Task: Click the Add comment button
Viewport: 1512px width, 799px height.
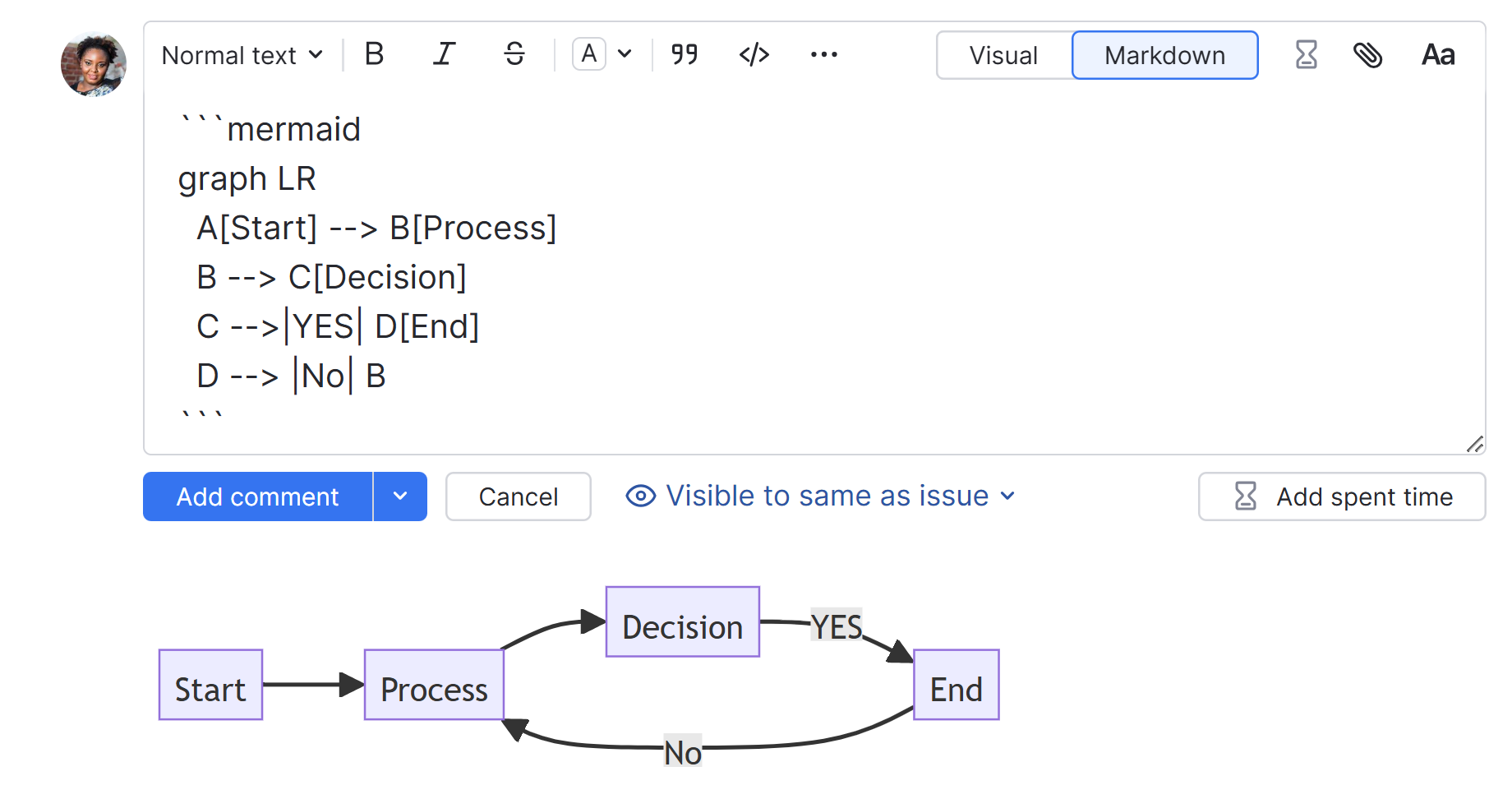Action: [256, 496]
